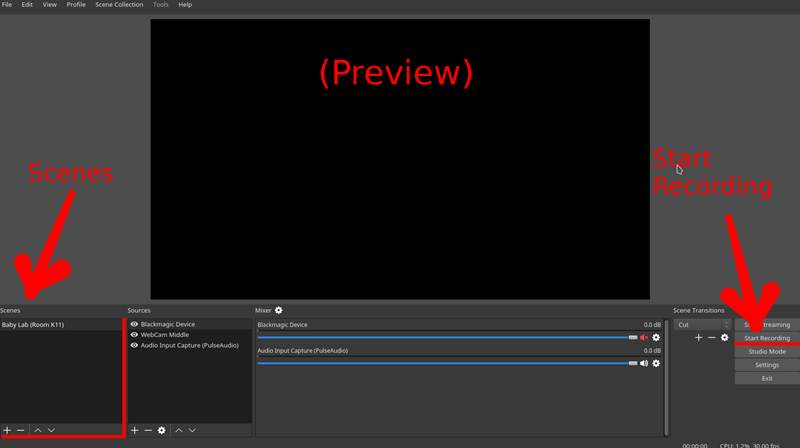Open Blackmagic Device audio gear settings
The height and width of the screenshot is (448, 800).
click(656, 338)
